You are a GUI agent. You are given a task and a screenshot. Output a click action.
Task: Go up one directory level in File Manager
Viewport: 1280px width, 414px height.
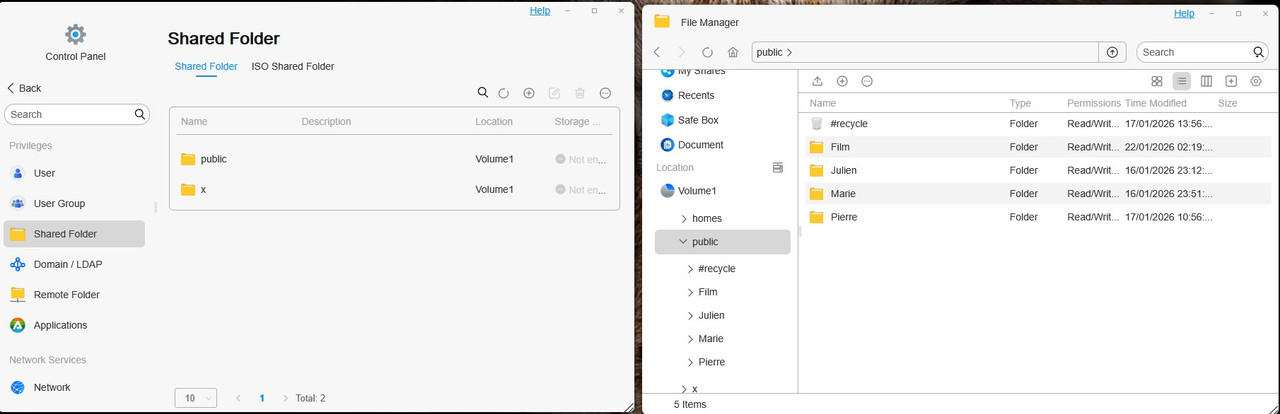click(1112, 52)
